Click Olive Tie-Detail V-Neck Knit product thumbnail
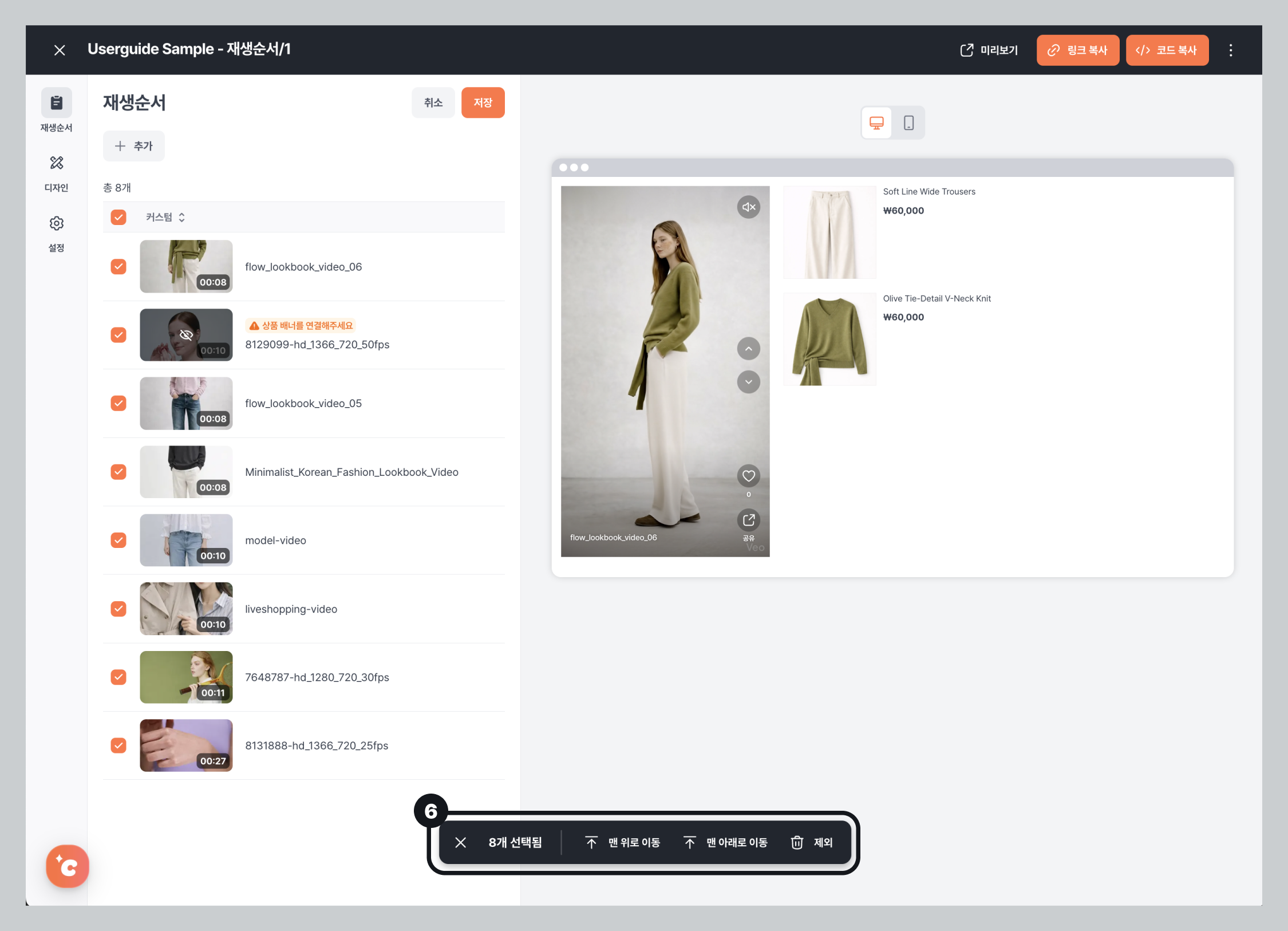The height and width of the screenshot is (931, 1288). click(x=829, y=340)
